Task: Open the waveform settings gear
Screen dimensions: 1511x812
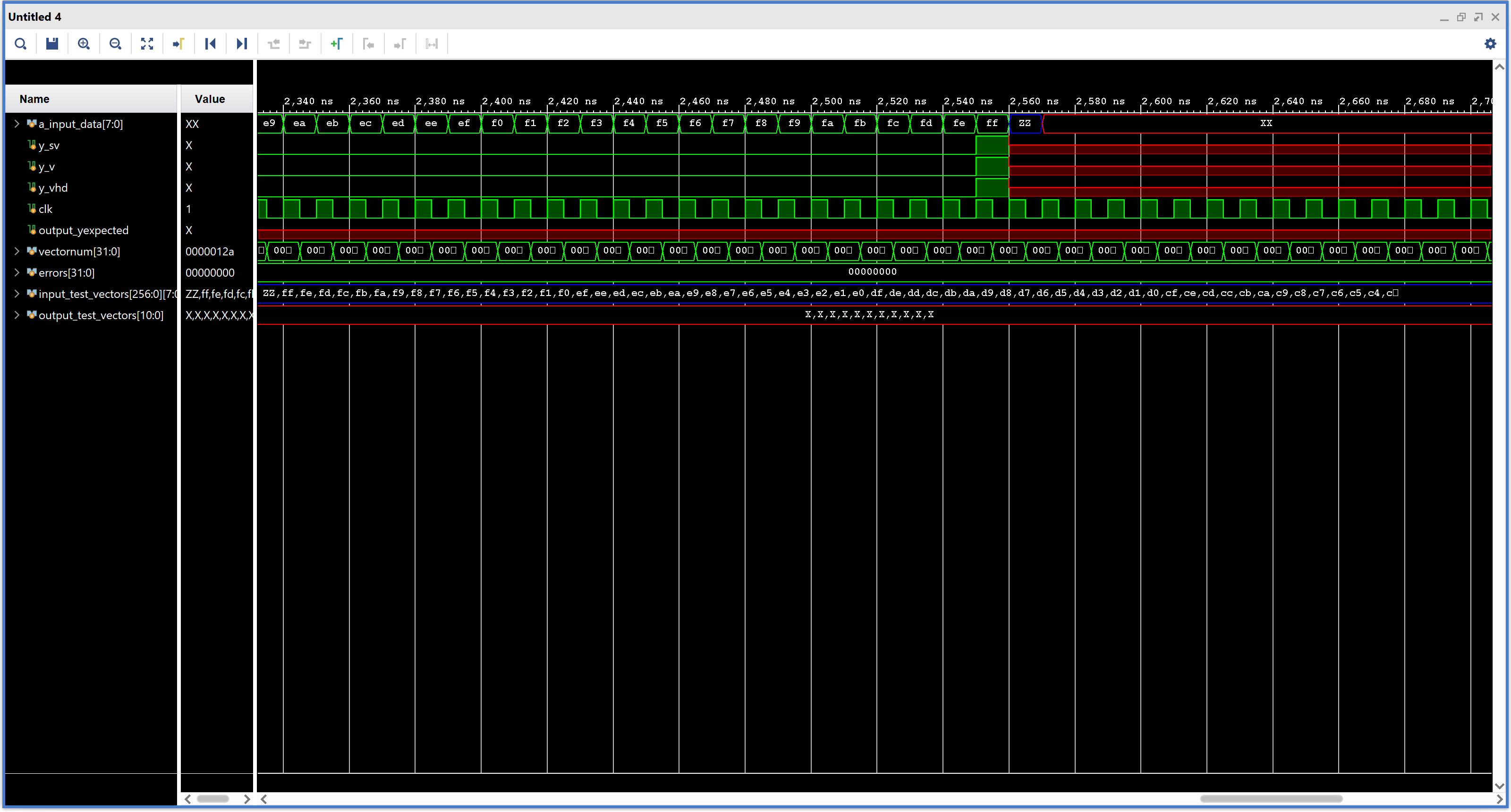Action: click(1490, 44)
